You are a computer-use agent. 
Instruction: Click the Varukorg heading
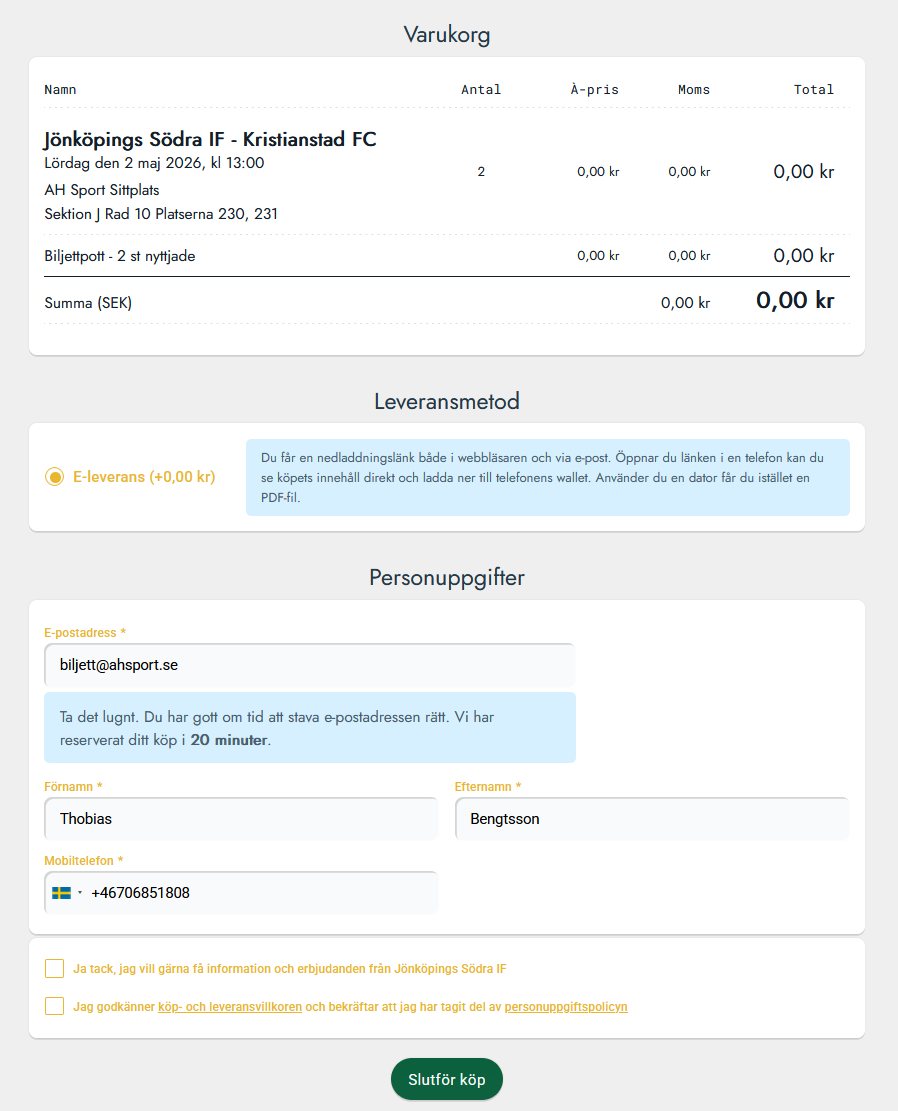[447, 35]
